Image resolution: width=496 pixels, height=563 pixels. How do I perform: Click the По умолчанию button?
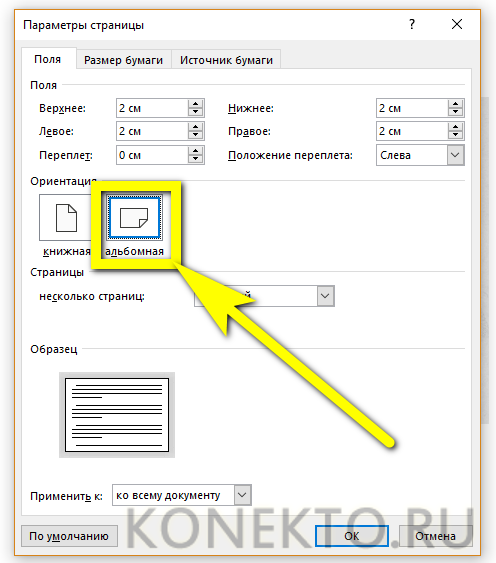pyautogui.click(x=69, y=536)
